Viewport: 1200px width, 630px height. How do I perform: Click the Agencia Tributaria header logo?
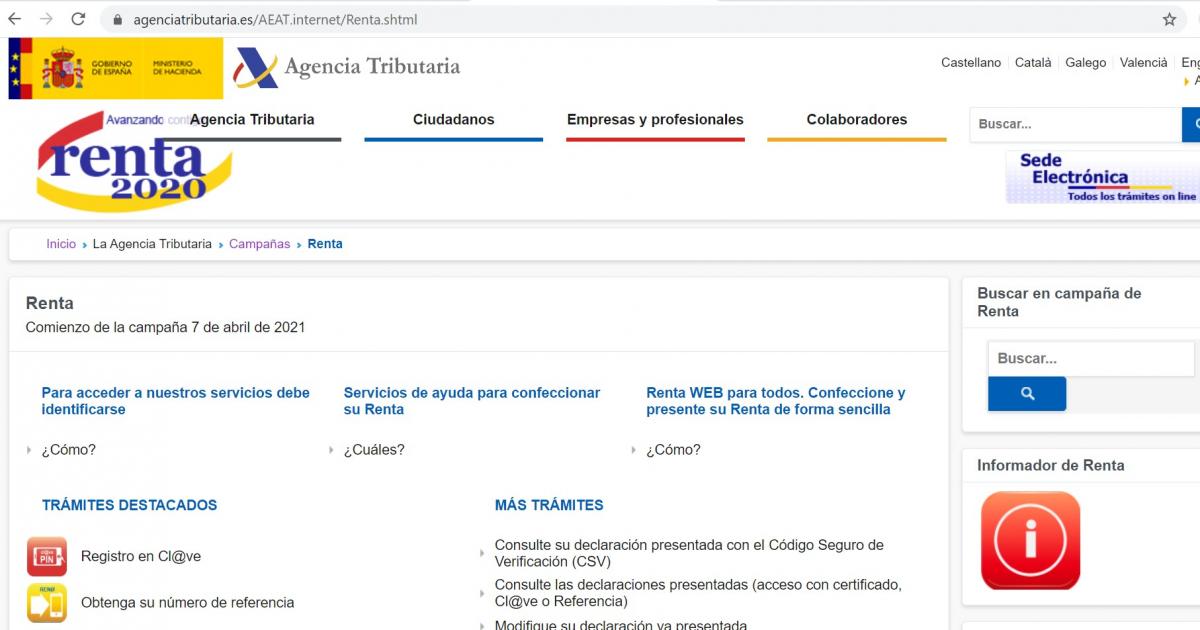point(346,67)
